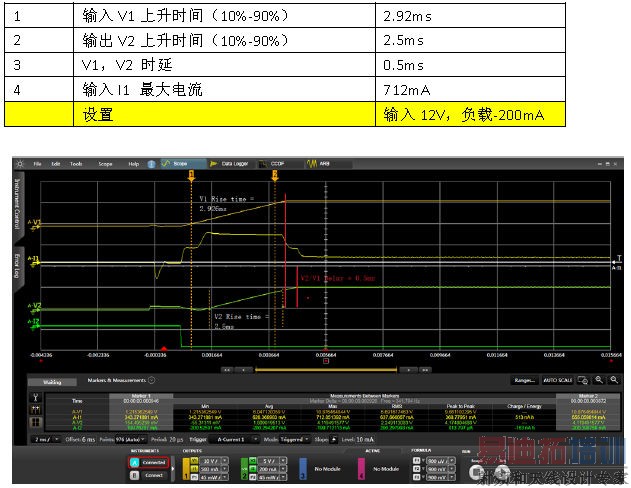Click the yellow horizontal scroll bar under the graph
Screen dimensions: 631x488
pyautogui.click(x=326, y=370)
